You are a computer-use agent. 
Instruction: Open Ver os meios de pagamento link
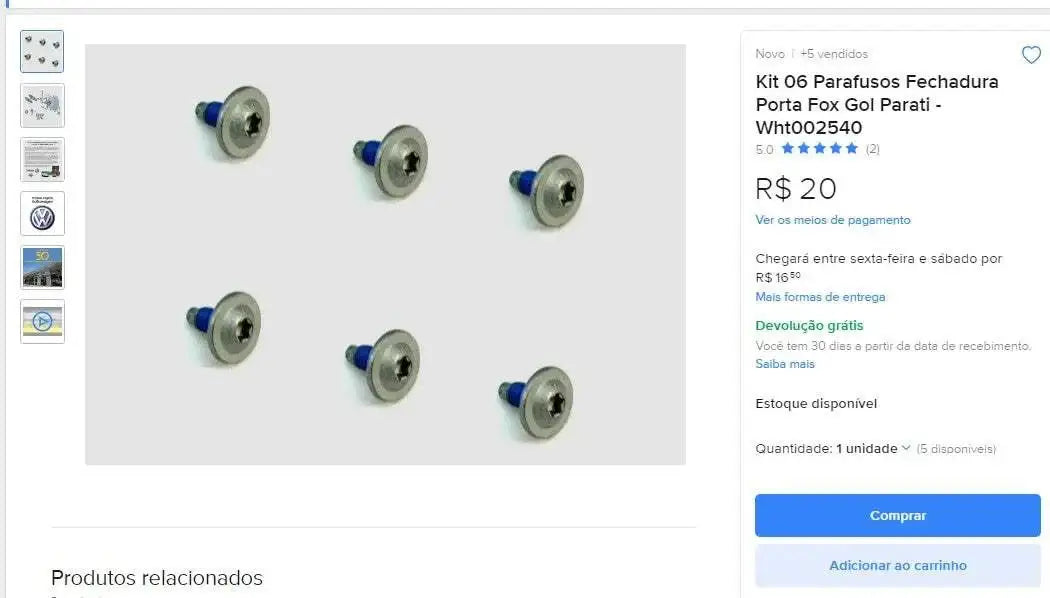click(x=832, y=220)
